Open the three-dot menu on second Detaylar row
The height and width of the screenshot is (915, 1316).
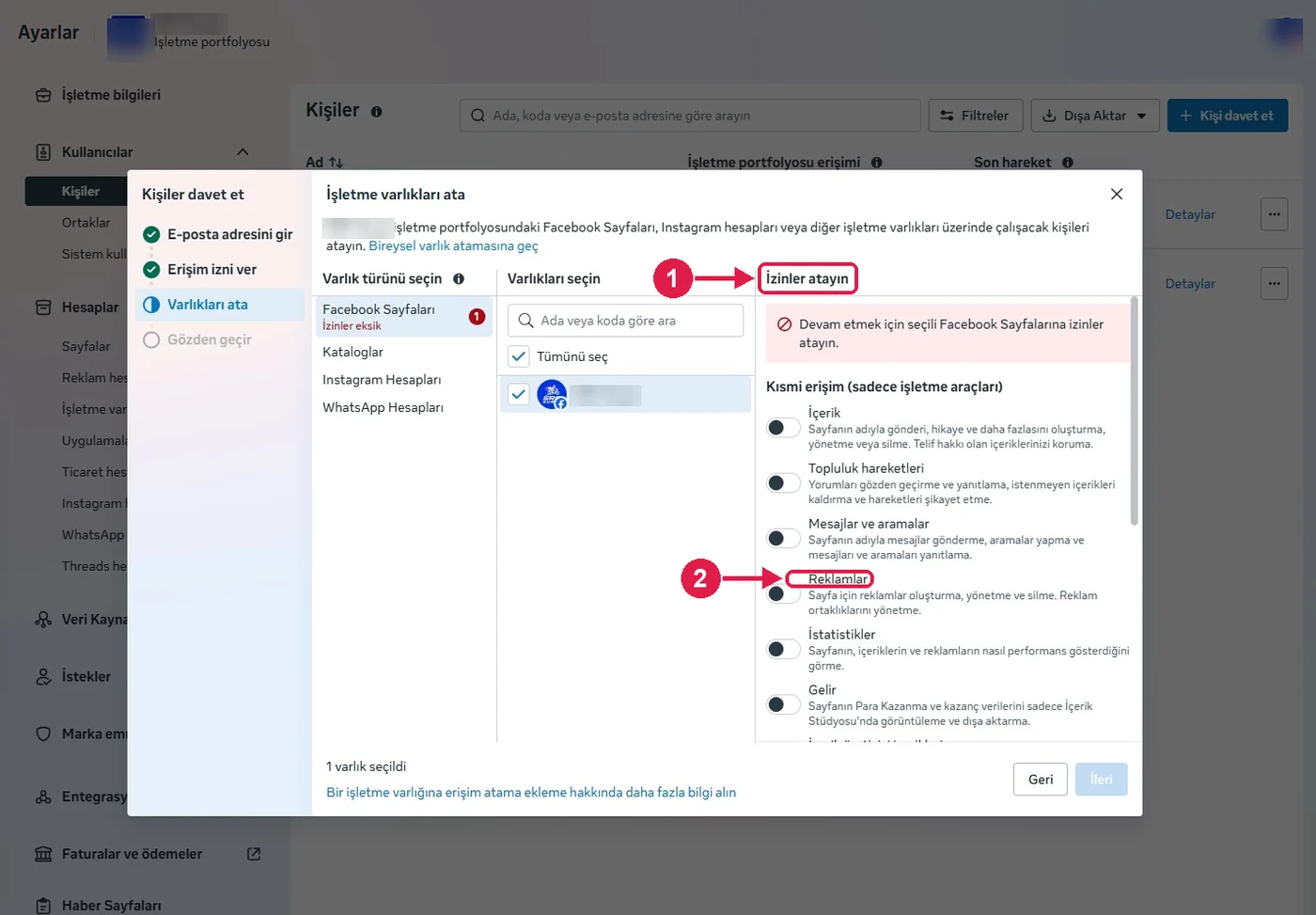[1274, 283]
